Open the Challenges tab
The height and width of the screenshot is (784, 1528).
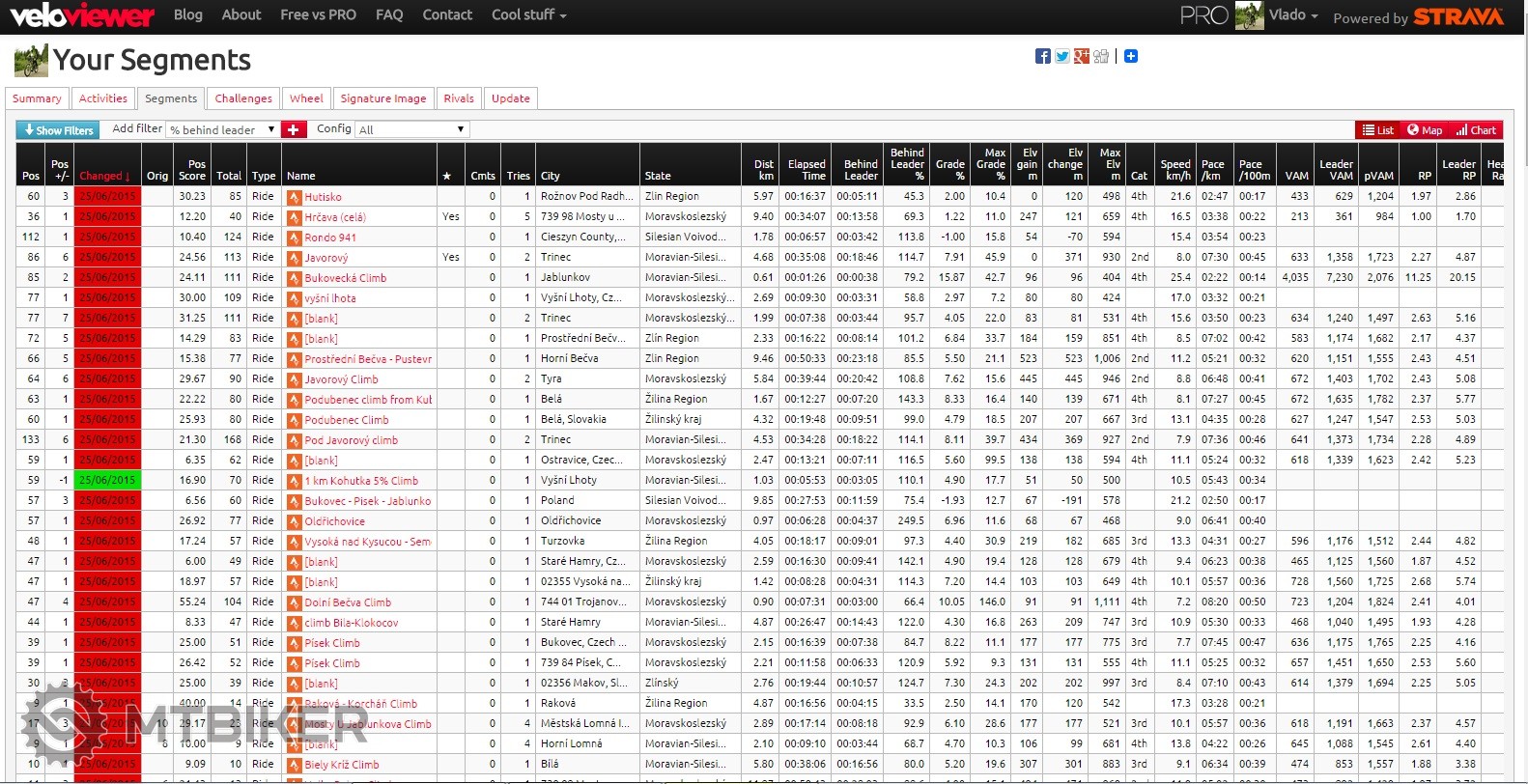pyautogui.click(x=243, y=98)
